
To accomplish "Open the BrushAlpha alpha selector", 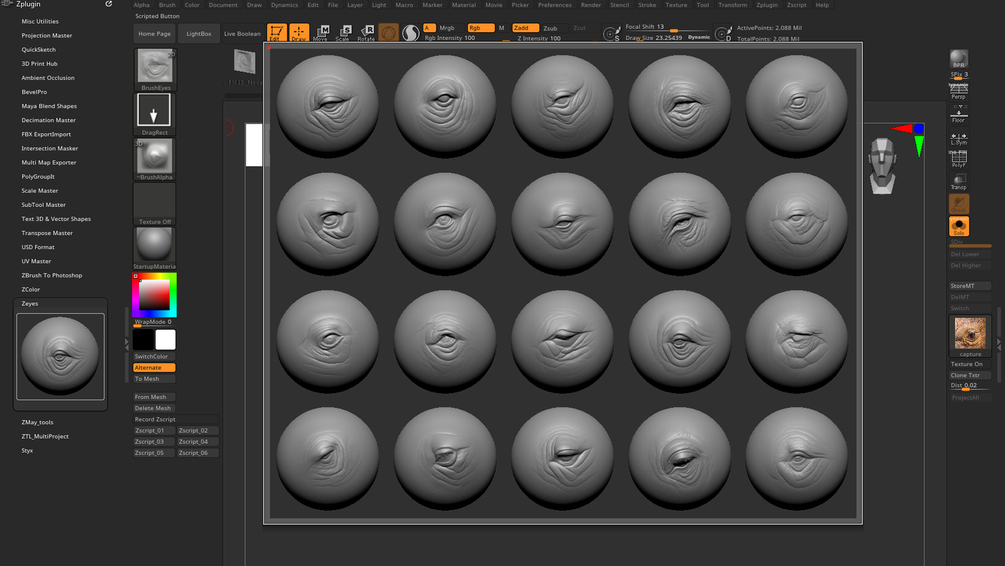I will coord(154,159).
